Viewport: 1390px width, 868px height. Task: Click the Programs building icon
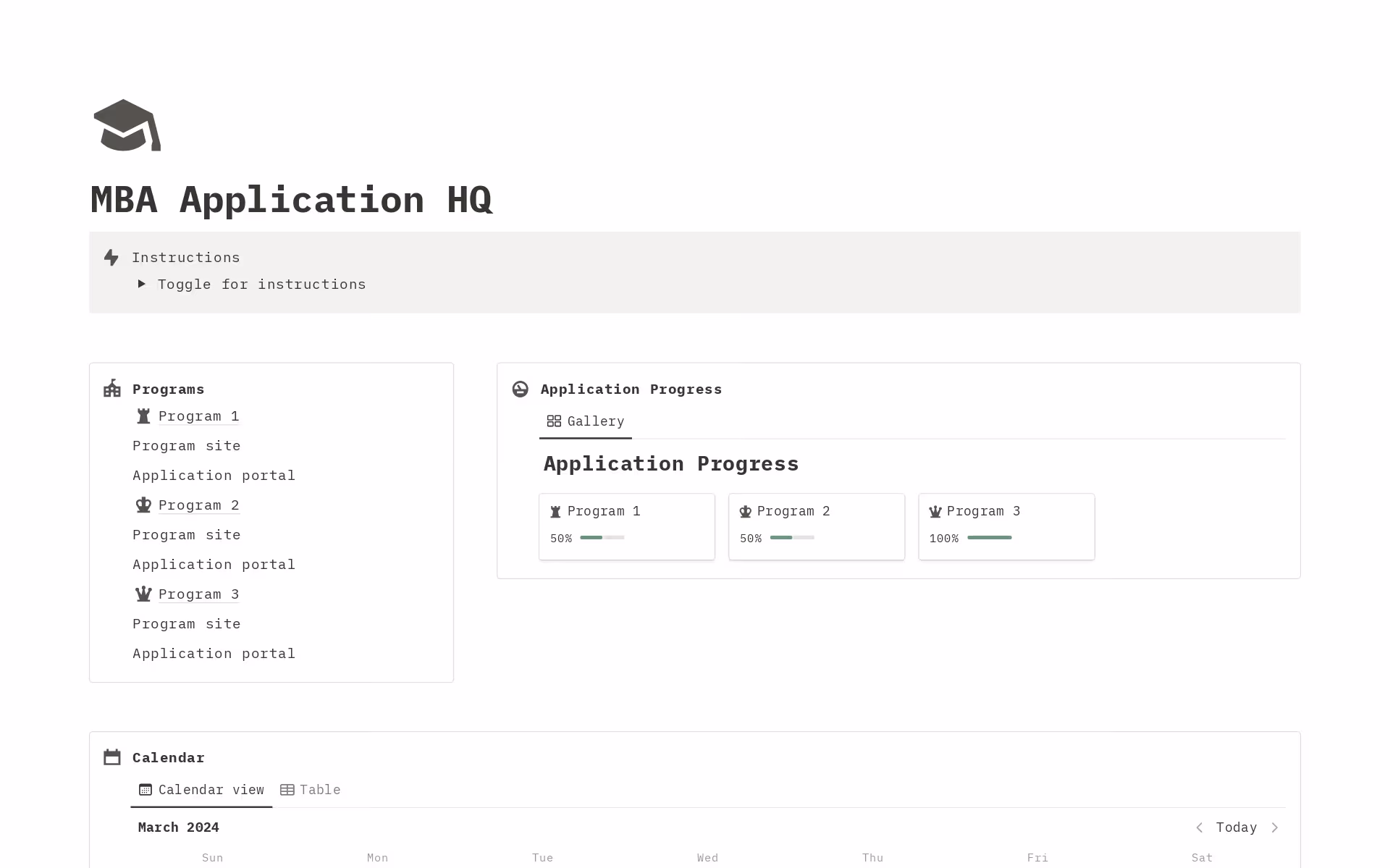[x=112, y=389]
